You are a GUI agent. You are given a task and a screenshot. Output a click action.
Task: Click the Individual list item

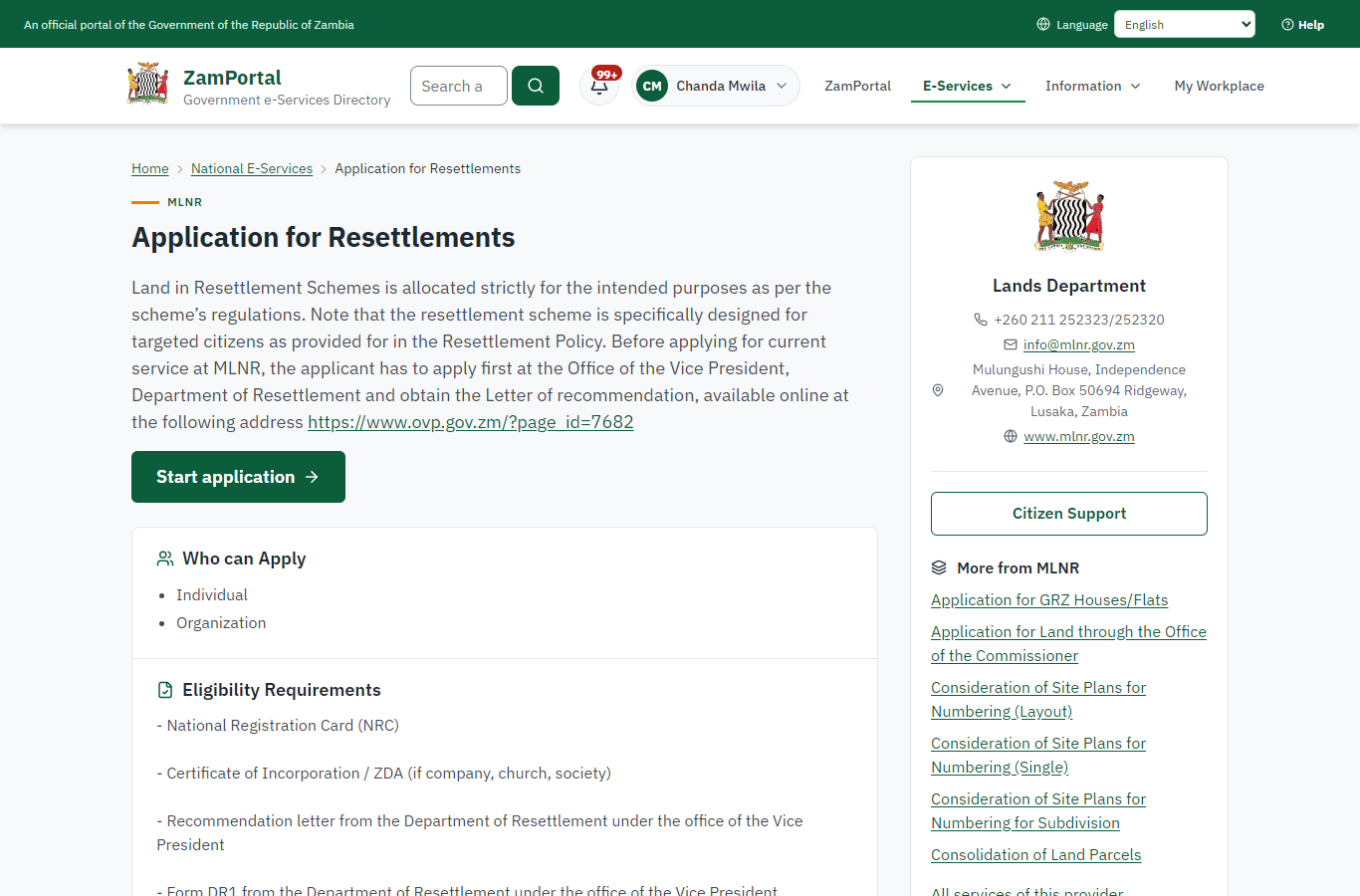(212, 594)
